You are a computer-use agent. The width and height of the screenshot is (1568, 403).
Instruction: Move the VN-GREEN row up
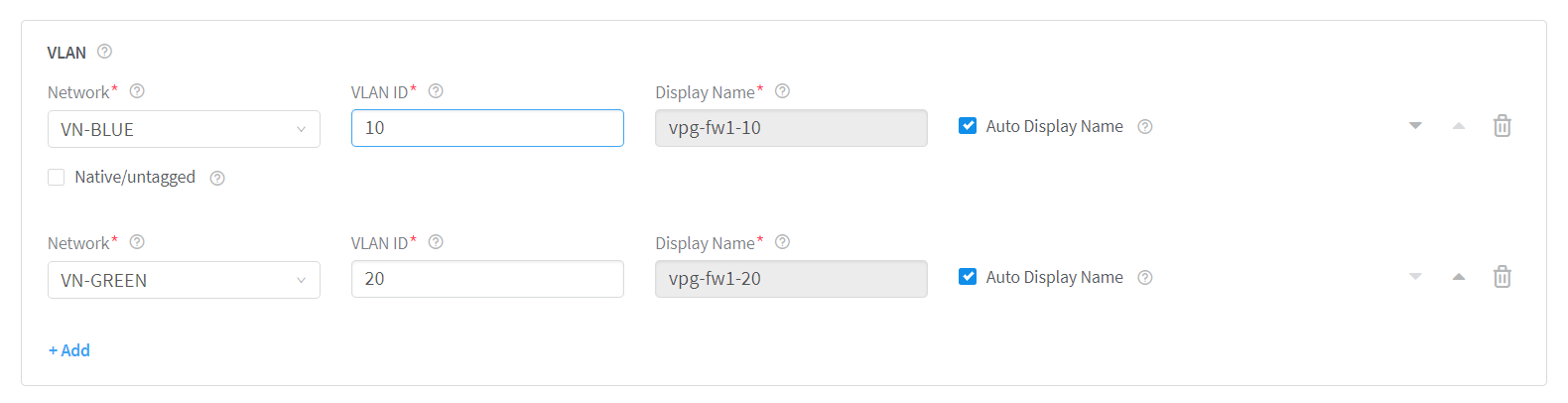pyautogui.click(x=1458, y=277)
